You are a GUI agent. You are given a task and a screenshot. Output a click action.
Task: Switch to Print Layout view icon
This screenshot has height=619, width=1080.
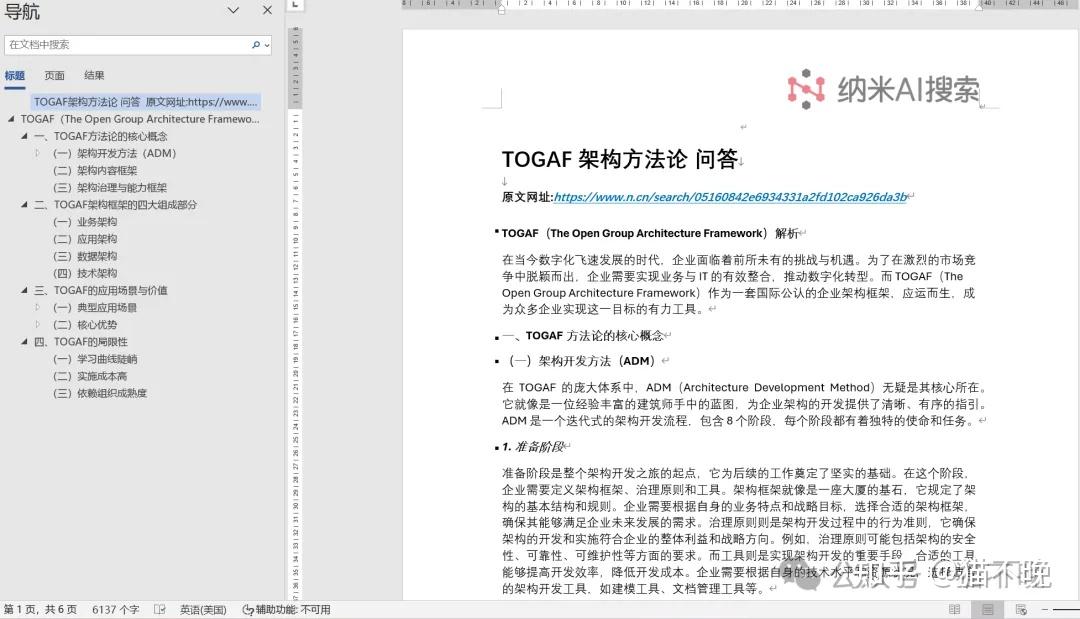click(988, 609)
